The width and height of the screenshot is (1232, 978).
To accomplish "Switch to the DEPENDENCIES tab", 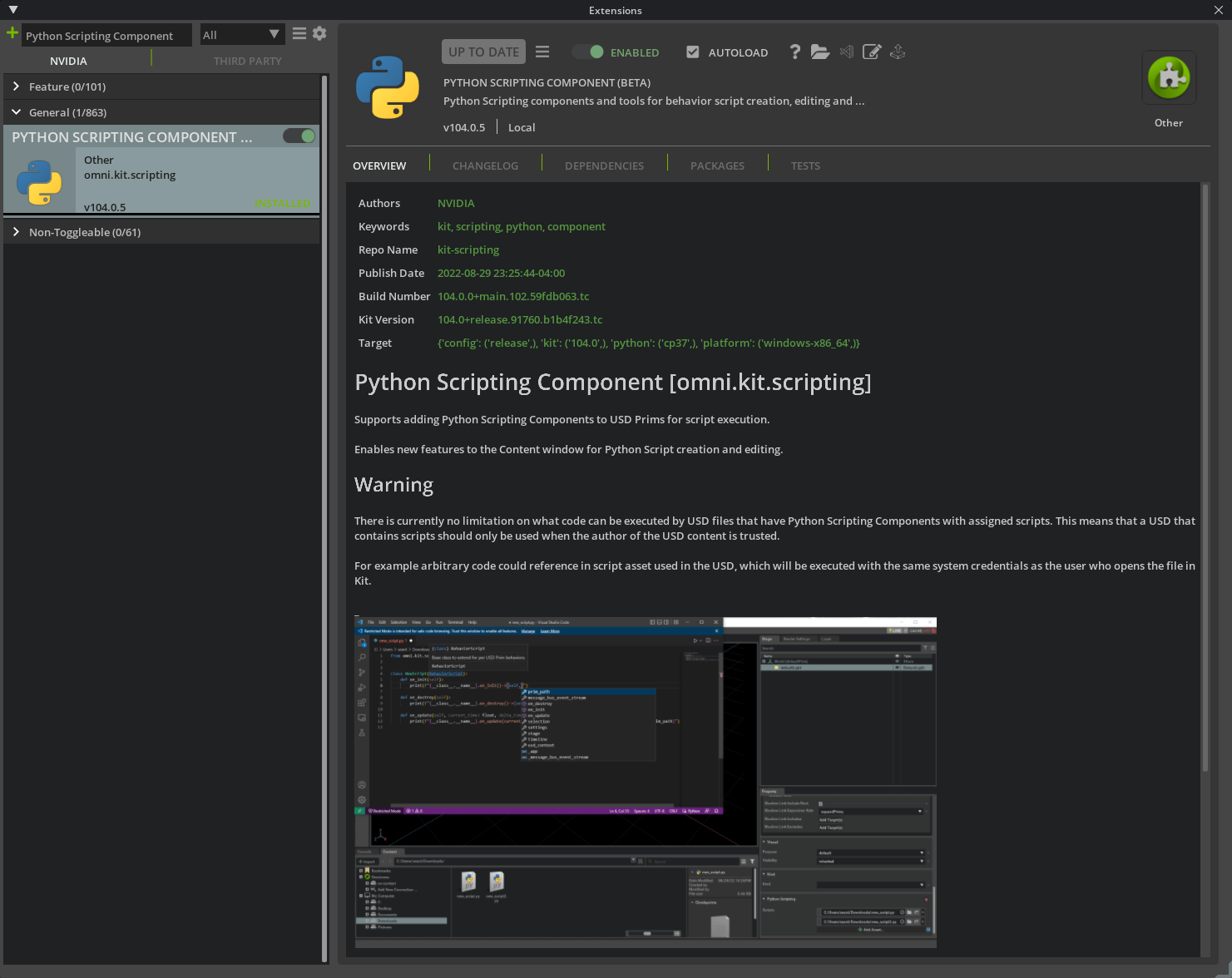I will [604, 166].
